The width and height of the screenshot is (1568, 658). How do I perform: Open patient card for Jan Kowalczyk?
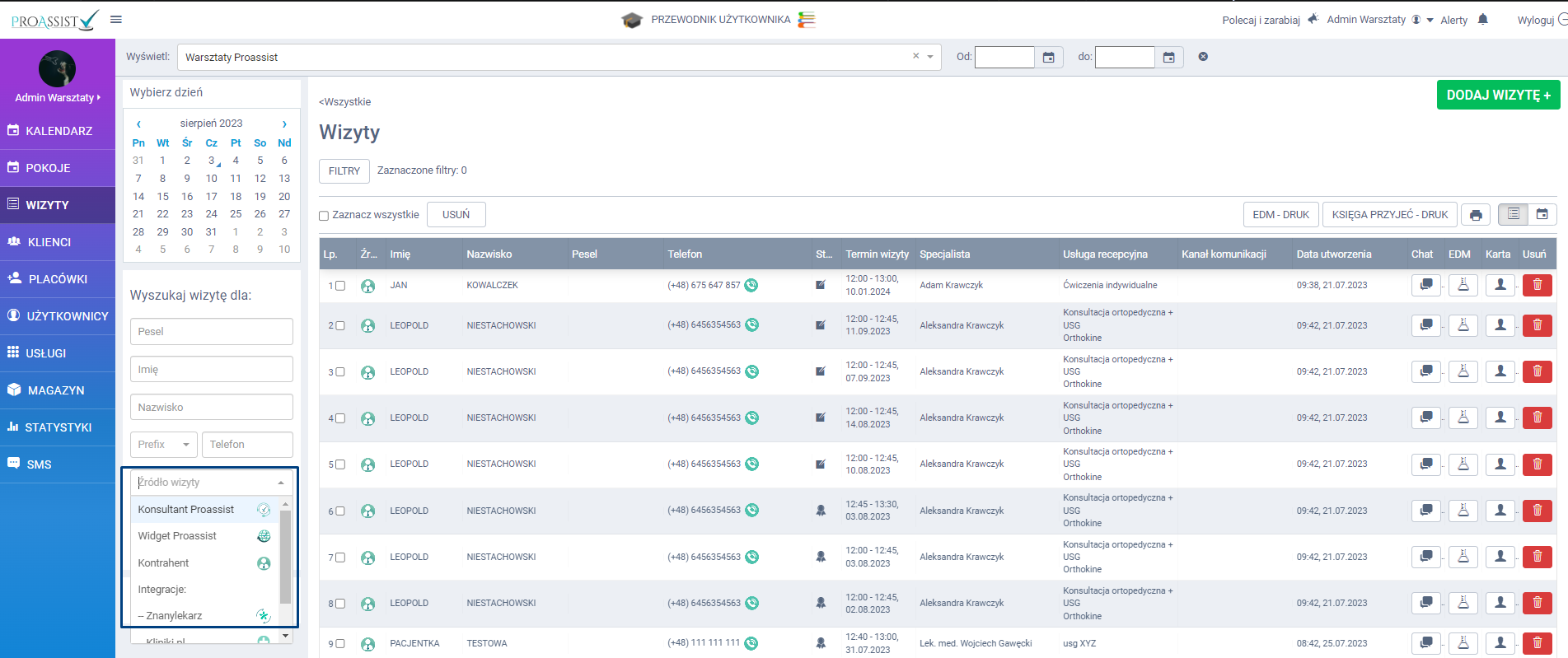tap(1500, 285)
